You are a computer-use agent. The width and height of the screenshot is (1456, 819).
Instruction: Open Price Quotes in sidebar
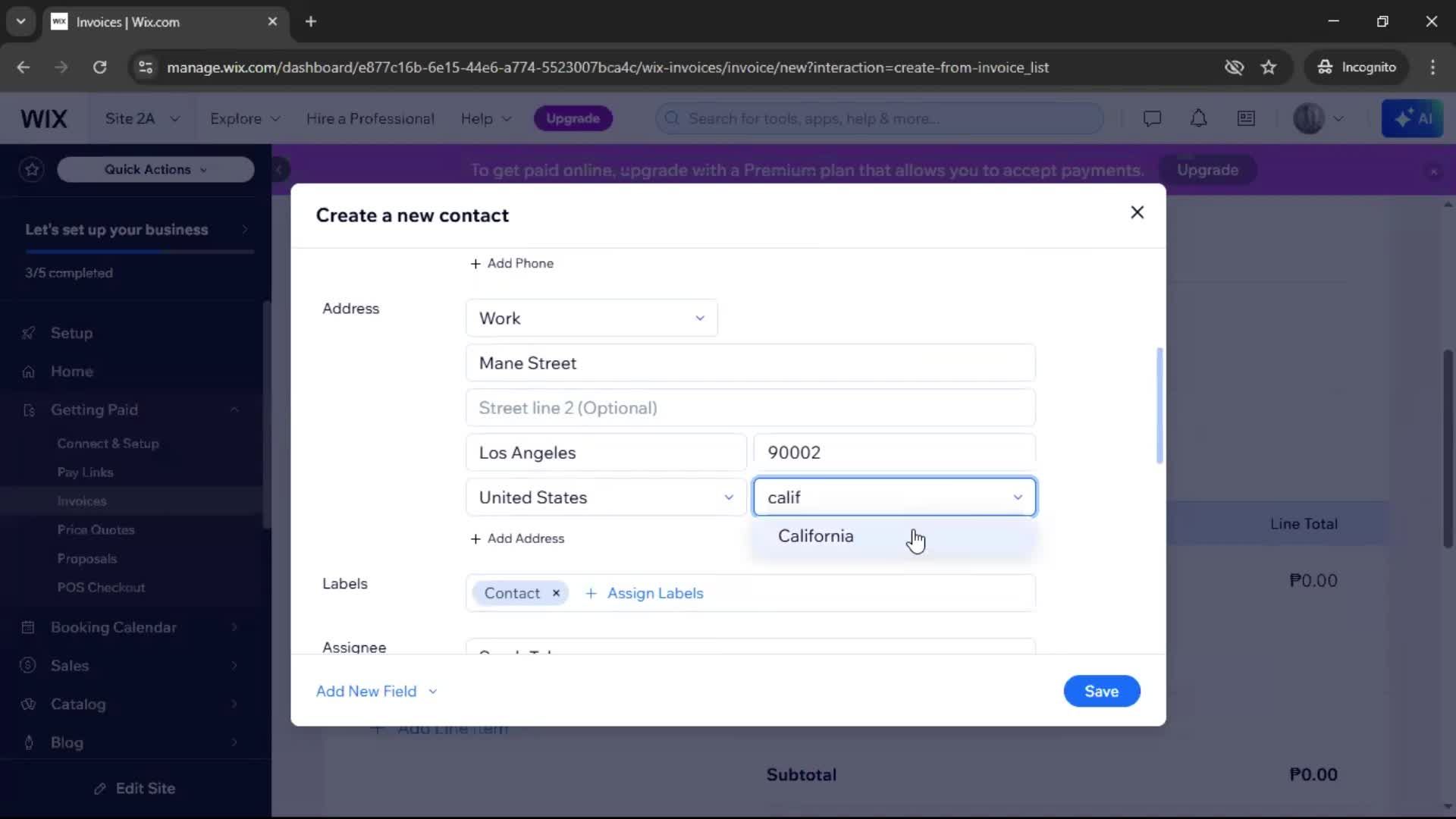pos(96,530)
